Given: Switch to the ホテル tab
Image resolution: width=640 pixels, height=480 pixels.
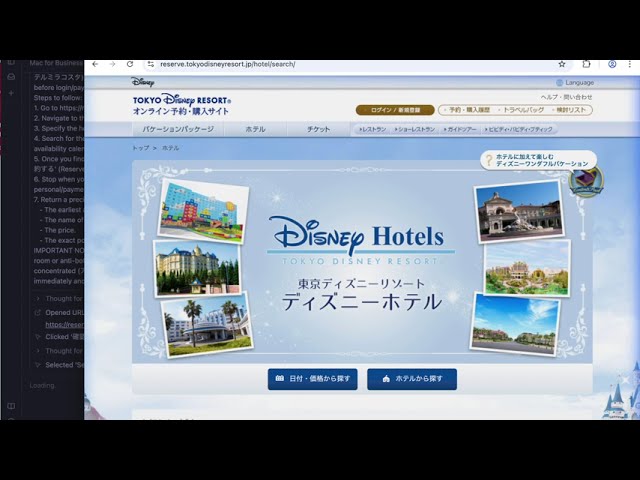Looking at the screenshot, I should coord(256,129).
